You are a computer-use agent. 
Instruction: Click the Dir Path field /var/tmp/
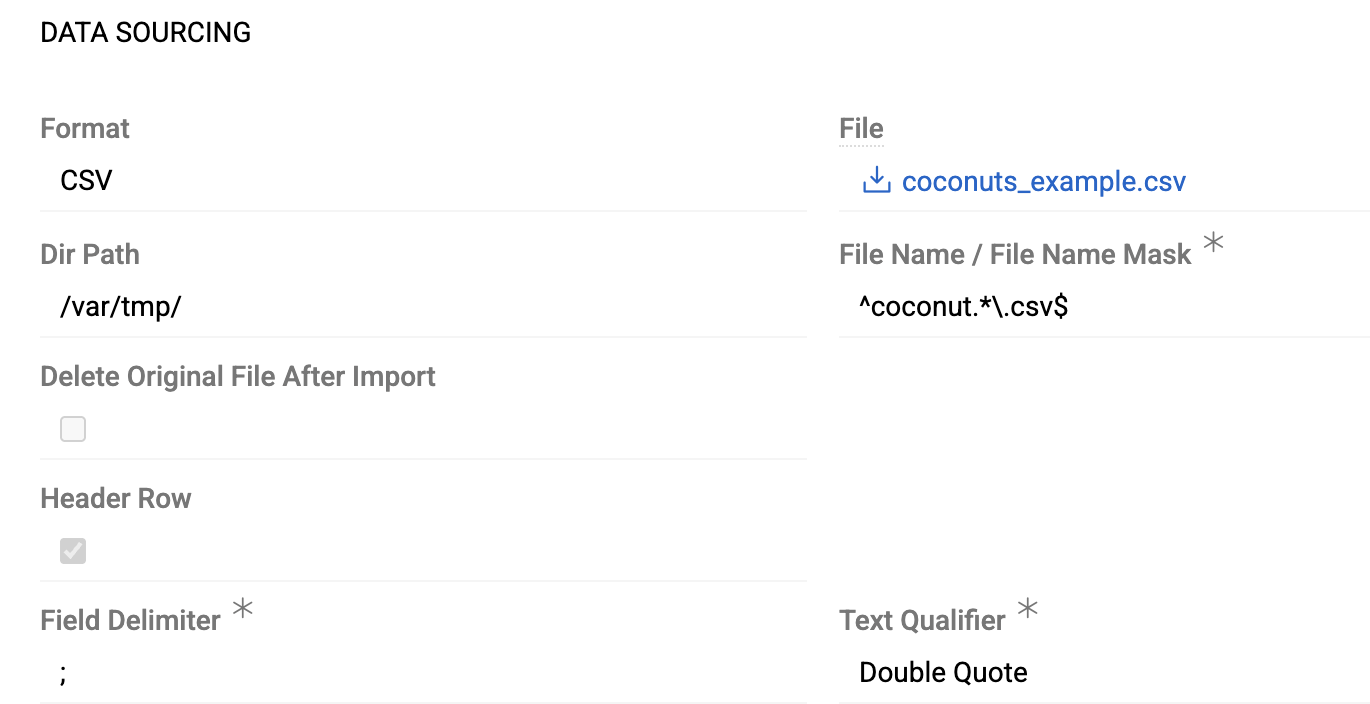click(422, 307)
